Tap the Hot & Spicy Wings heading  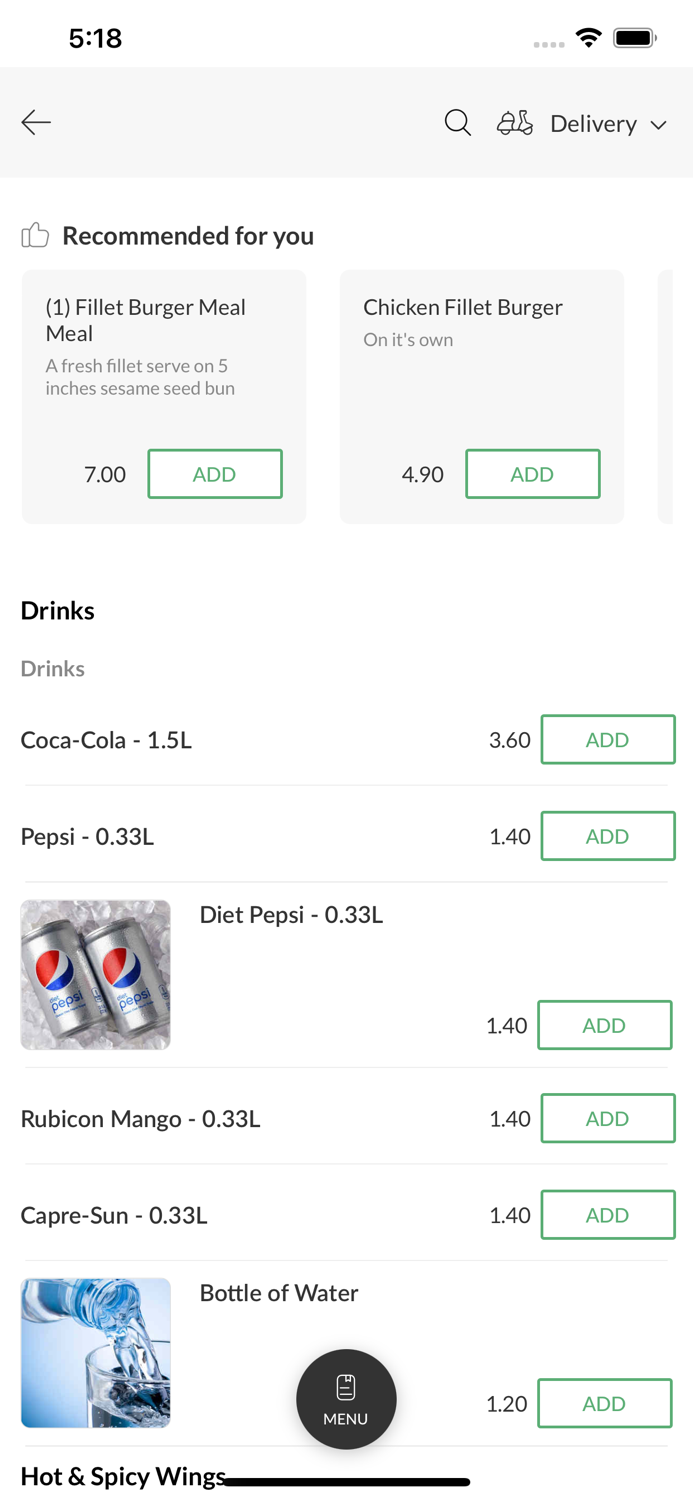click(123, 1476)
